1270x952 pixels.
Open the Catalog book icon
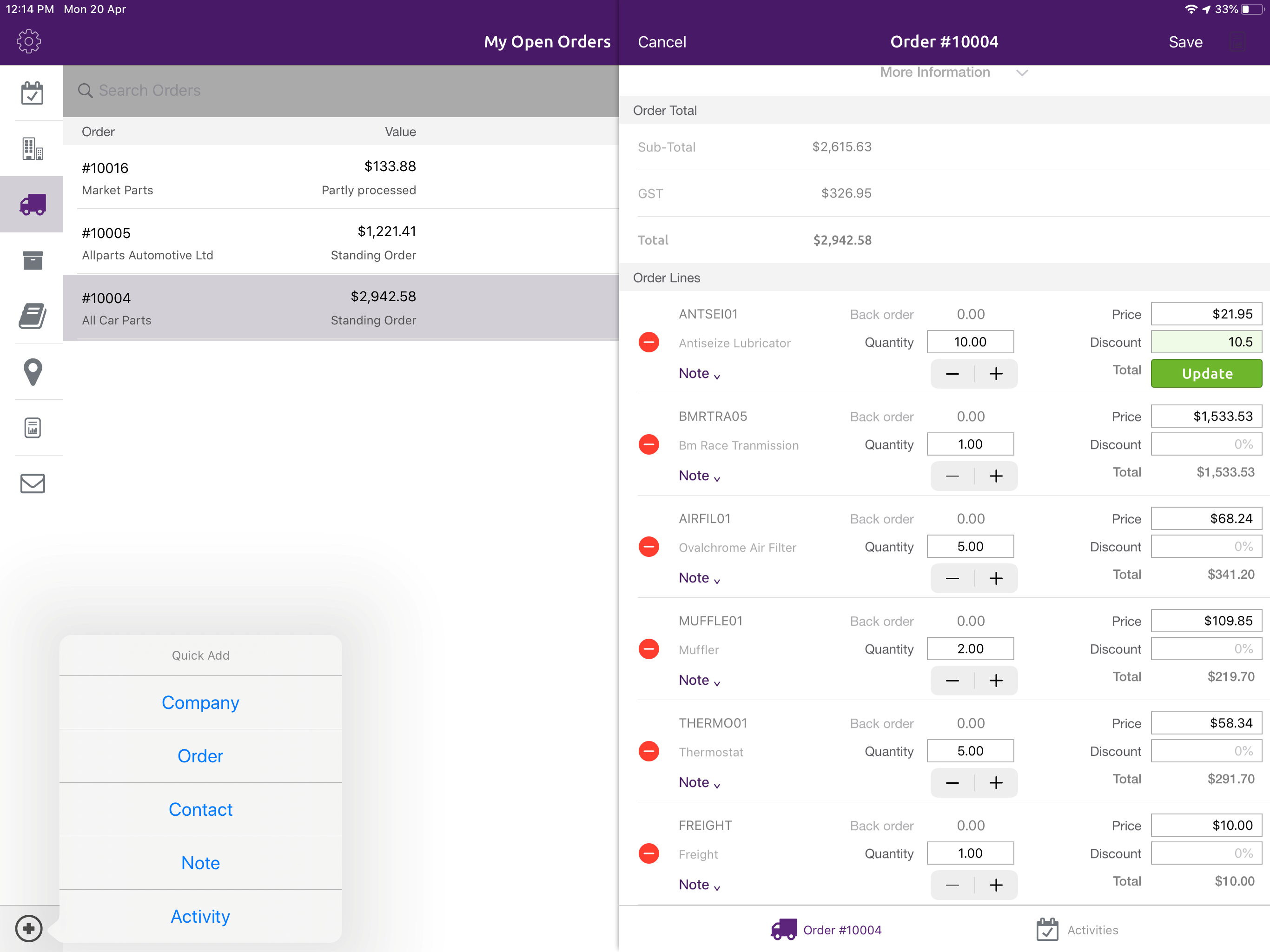pyautogui.click(x=32, y=316)
